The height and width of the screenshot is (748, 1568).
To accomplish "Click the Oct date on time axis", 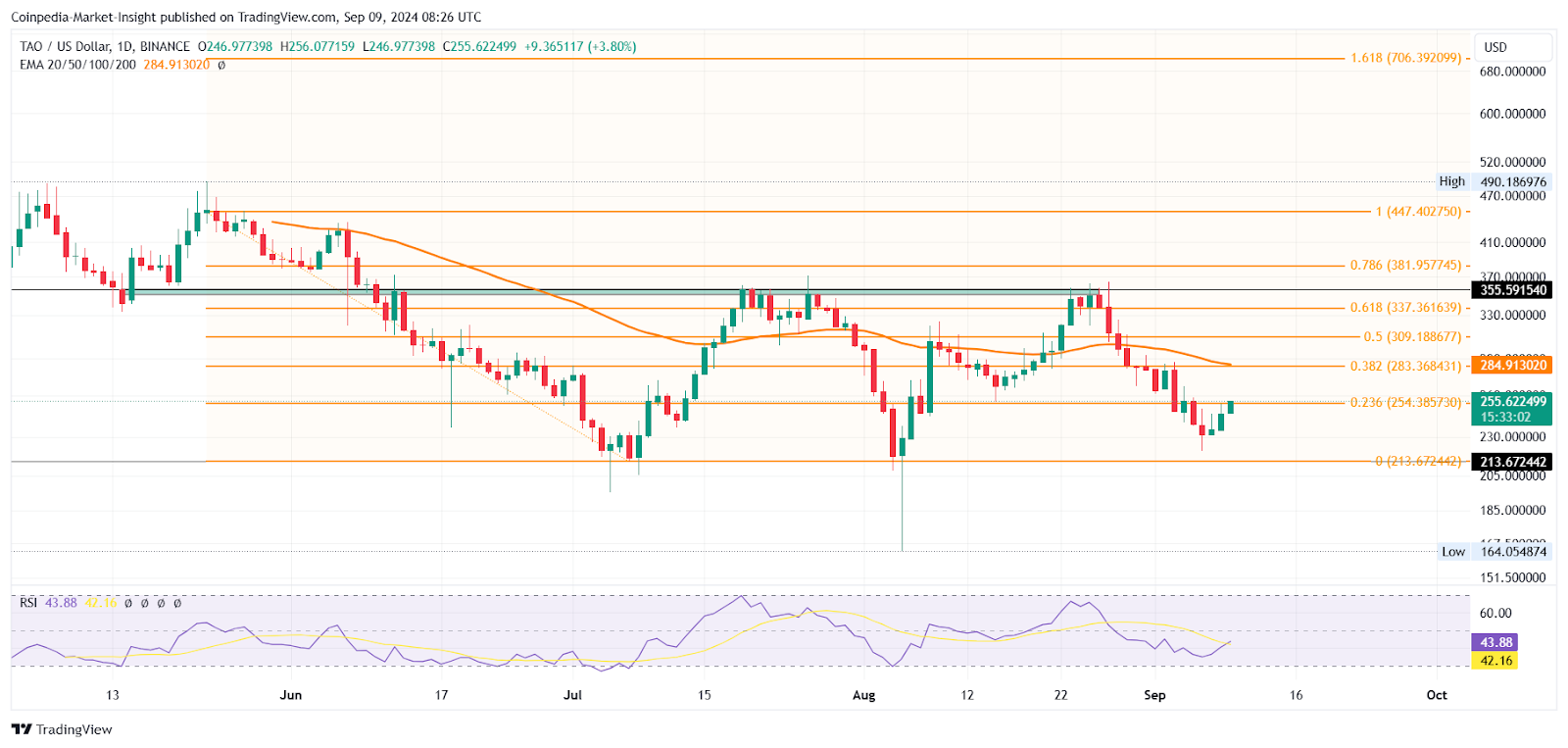I will tap(1437, 695).
